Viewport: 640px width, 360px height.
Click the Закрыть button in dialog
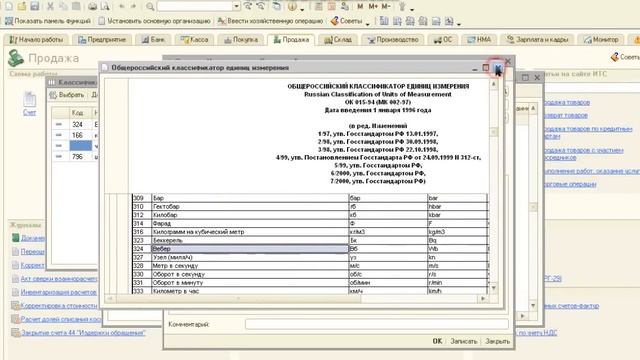[497, 341]
